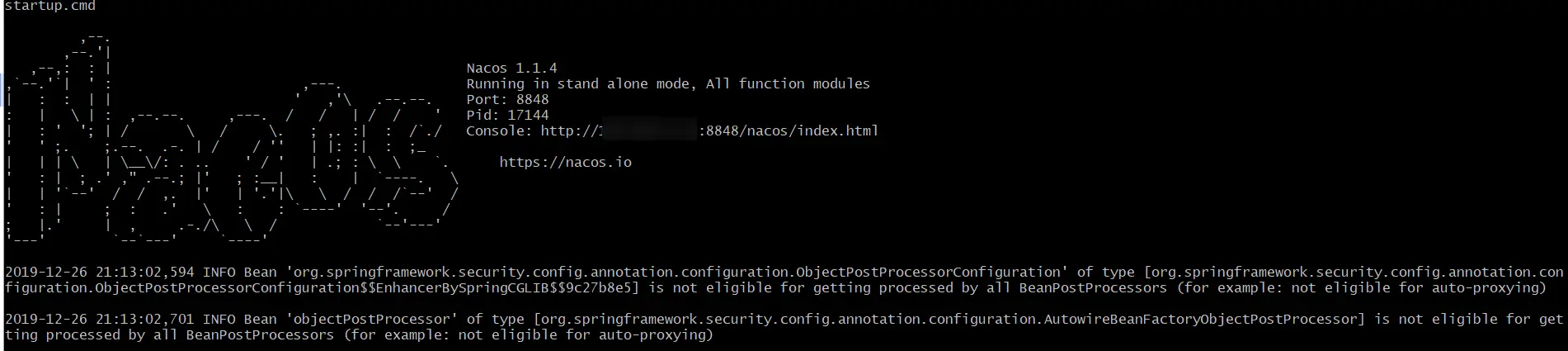
Task: Click the ObjectPostProcessorConfiguration class name in first log
Action: click(x=929, y=272)
